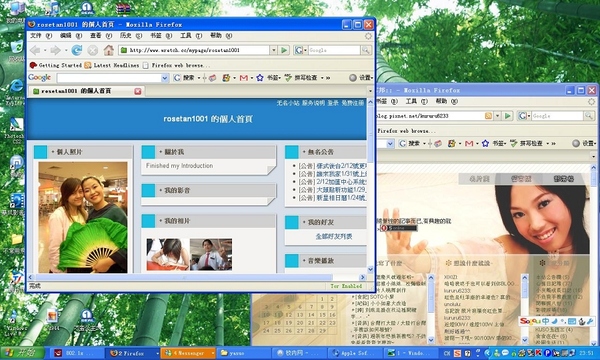Click green Go arrow in back Firefox window
Image resolution: width=600 pixels, height=360 pixels.
[508, 116]
